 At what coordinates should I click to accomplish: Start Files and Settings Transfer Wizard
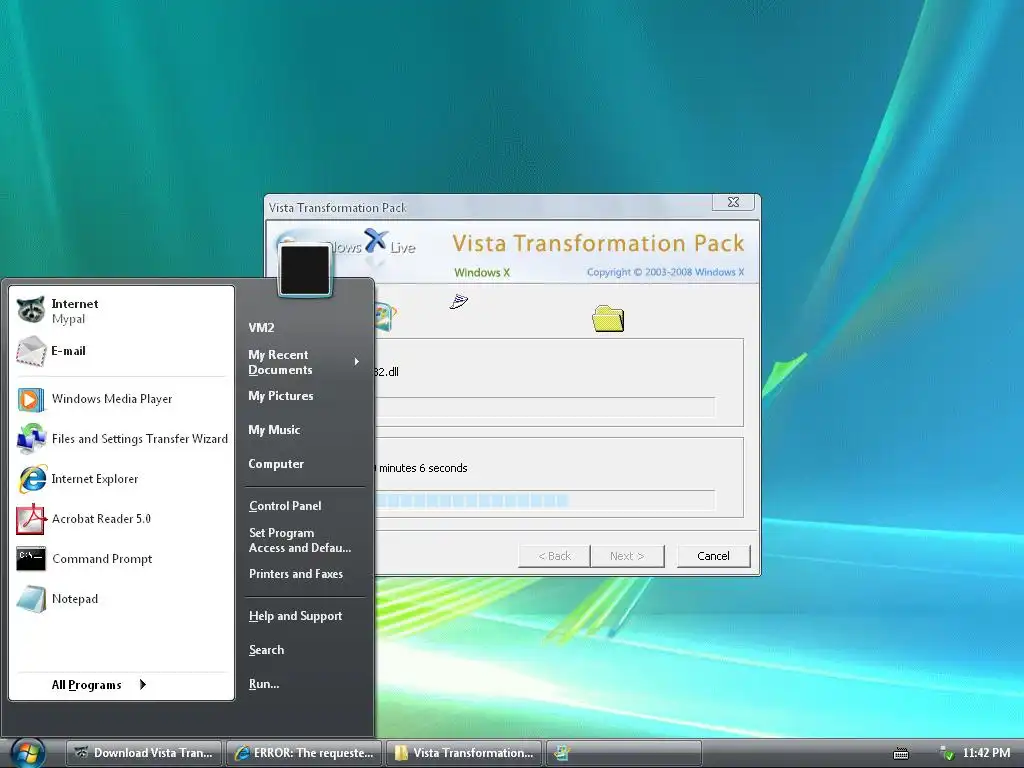121,439
